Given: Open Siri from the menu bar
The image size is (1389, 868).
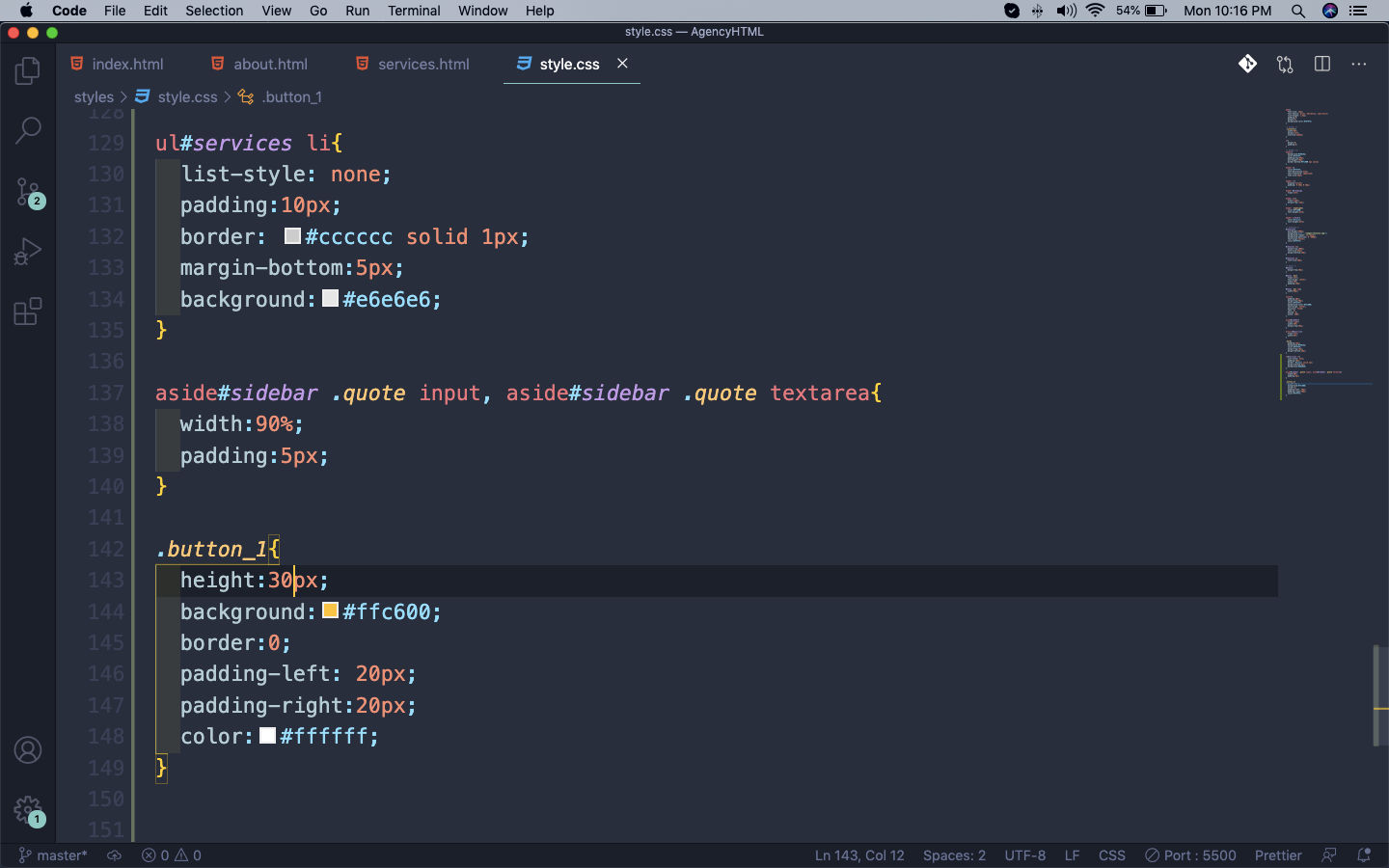Looking at the screenshot, I should (x=1330, y=11).
